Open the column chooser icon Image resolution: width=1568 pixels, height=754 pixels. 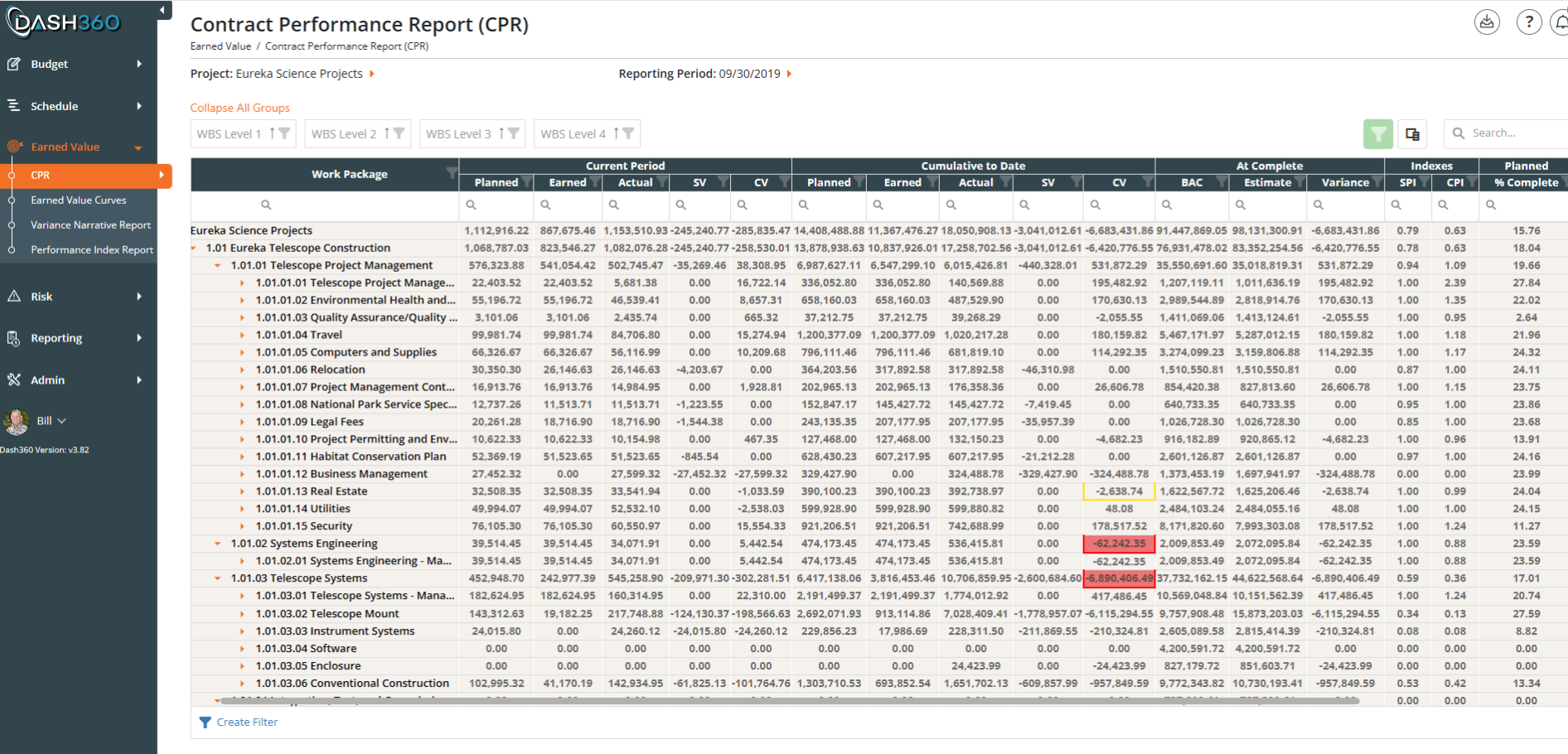click(x=1412, y=133)
